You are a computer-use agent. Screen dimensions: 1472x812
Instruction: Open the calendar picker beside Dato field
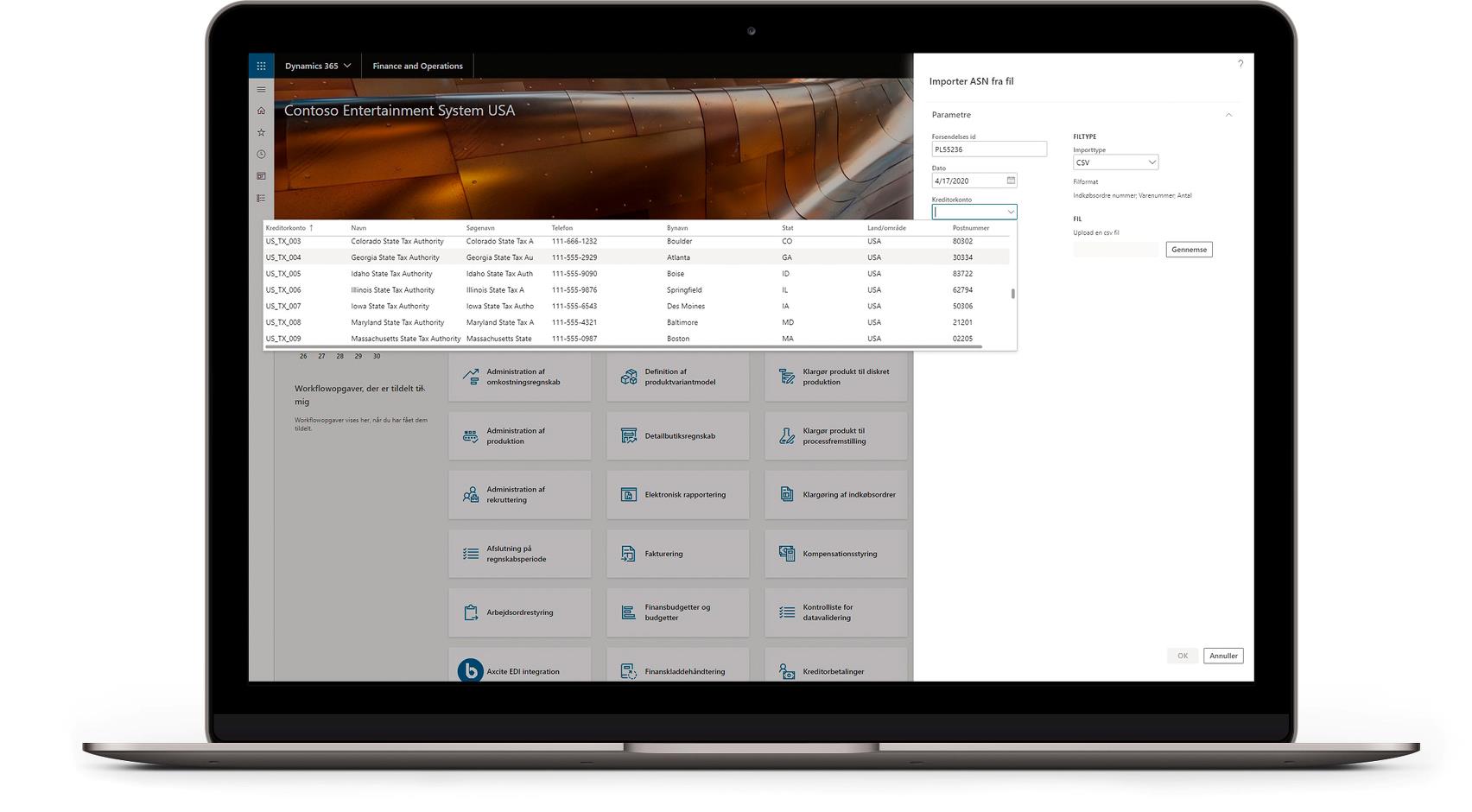coord(1011,181)
